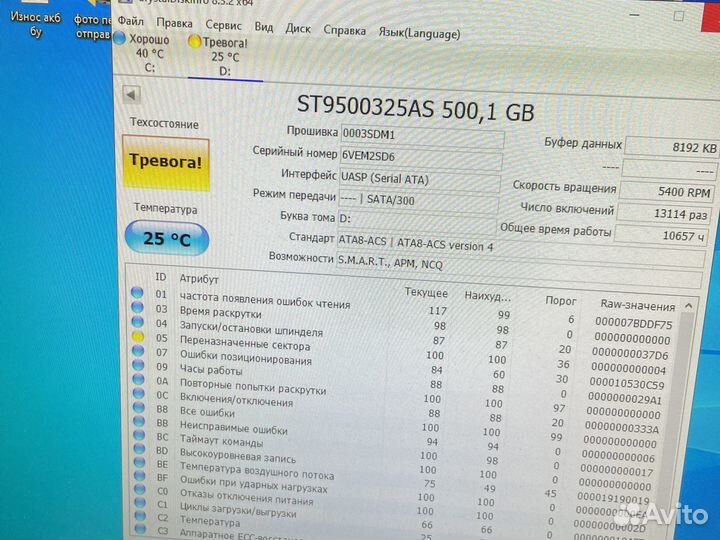
Task: Click the blue status icon of attribute 0C
Action: click(139, 394)
